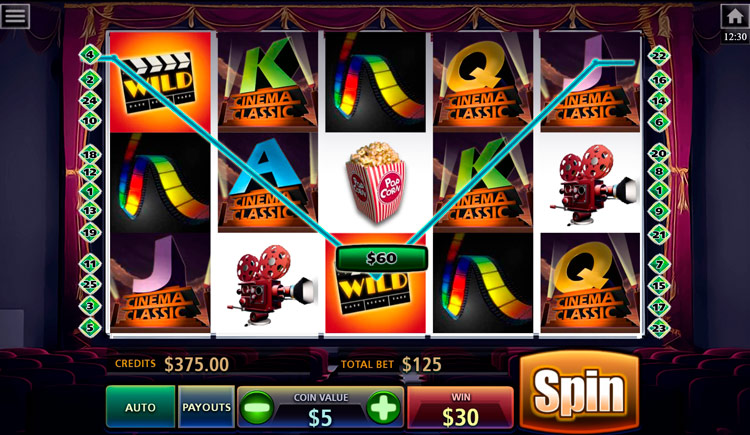Select payline 22 diamond marker
Viewport: 750px width, 435px height.
tap(659, 56)
